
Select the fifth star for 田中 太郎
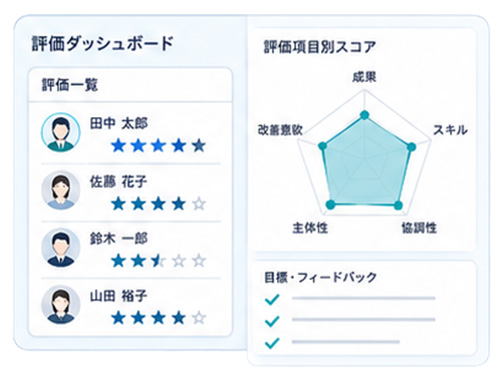click(199, 146)
